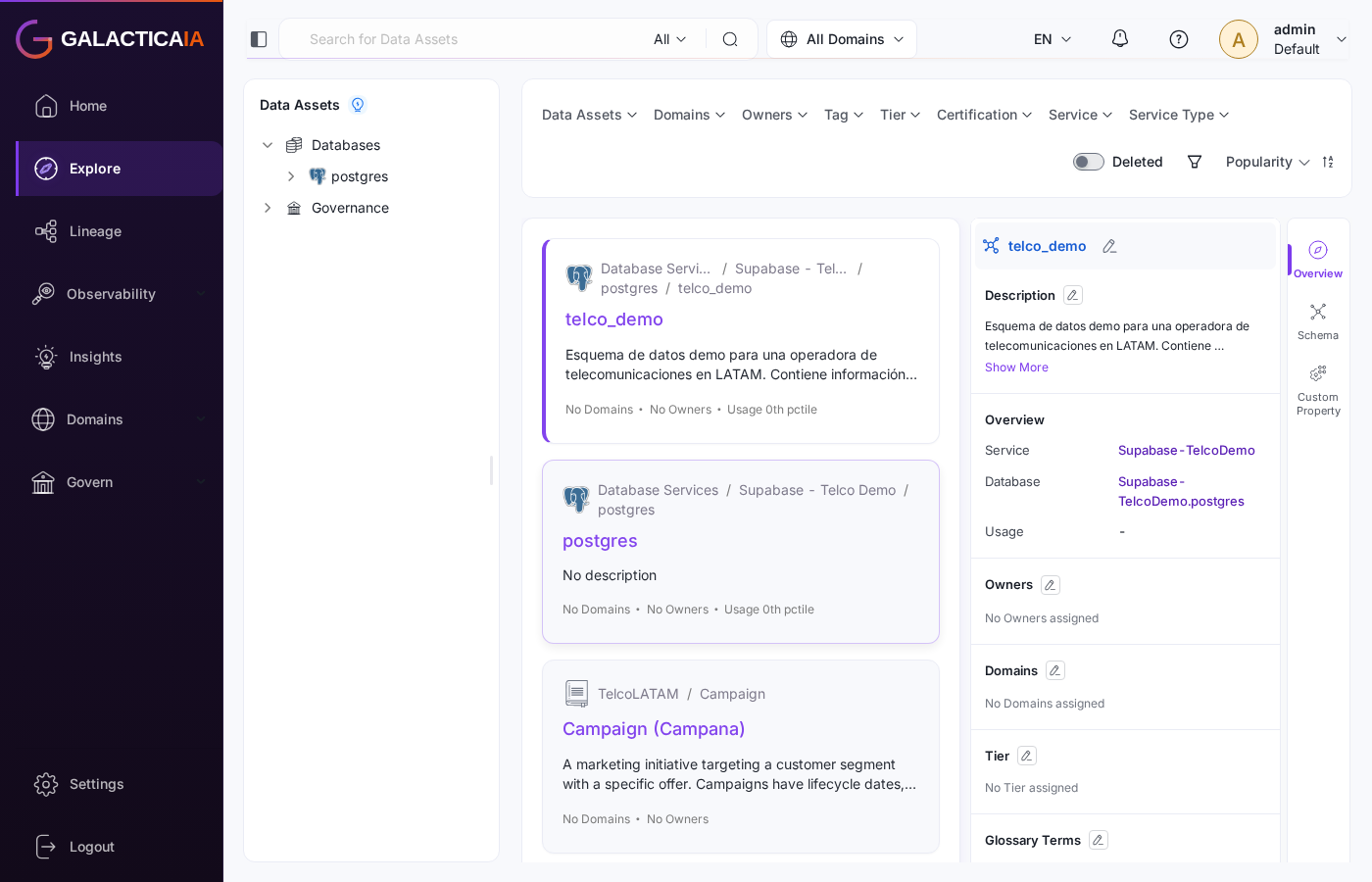Open Settings in sidebar

[x=120, y=784]
